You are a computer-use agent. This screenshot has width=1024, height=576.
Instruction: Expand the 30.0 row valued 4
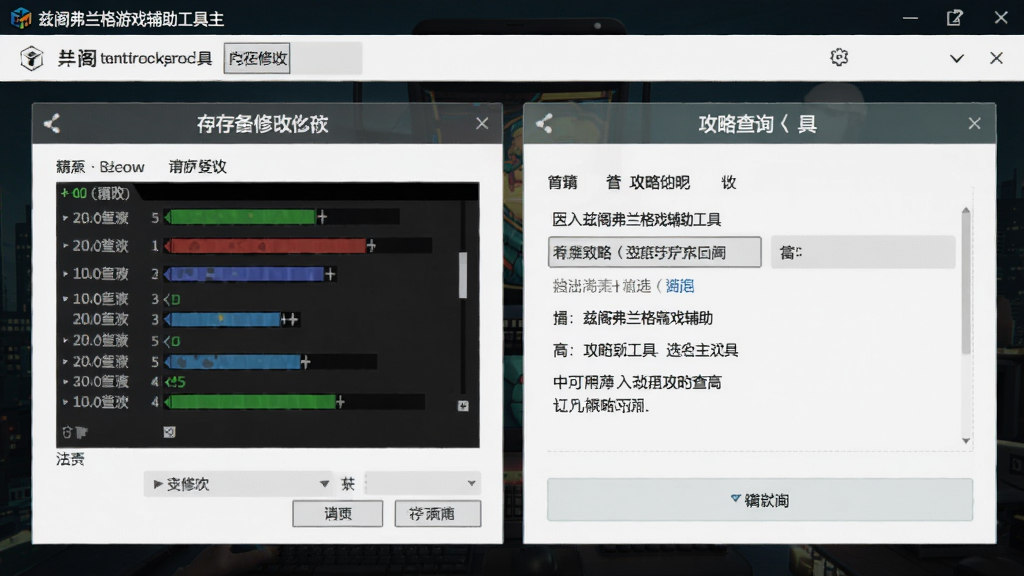(65, 381)
